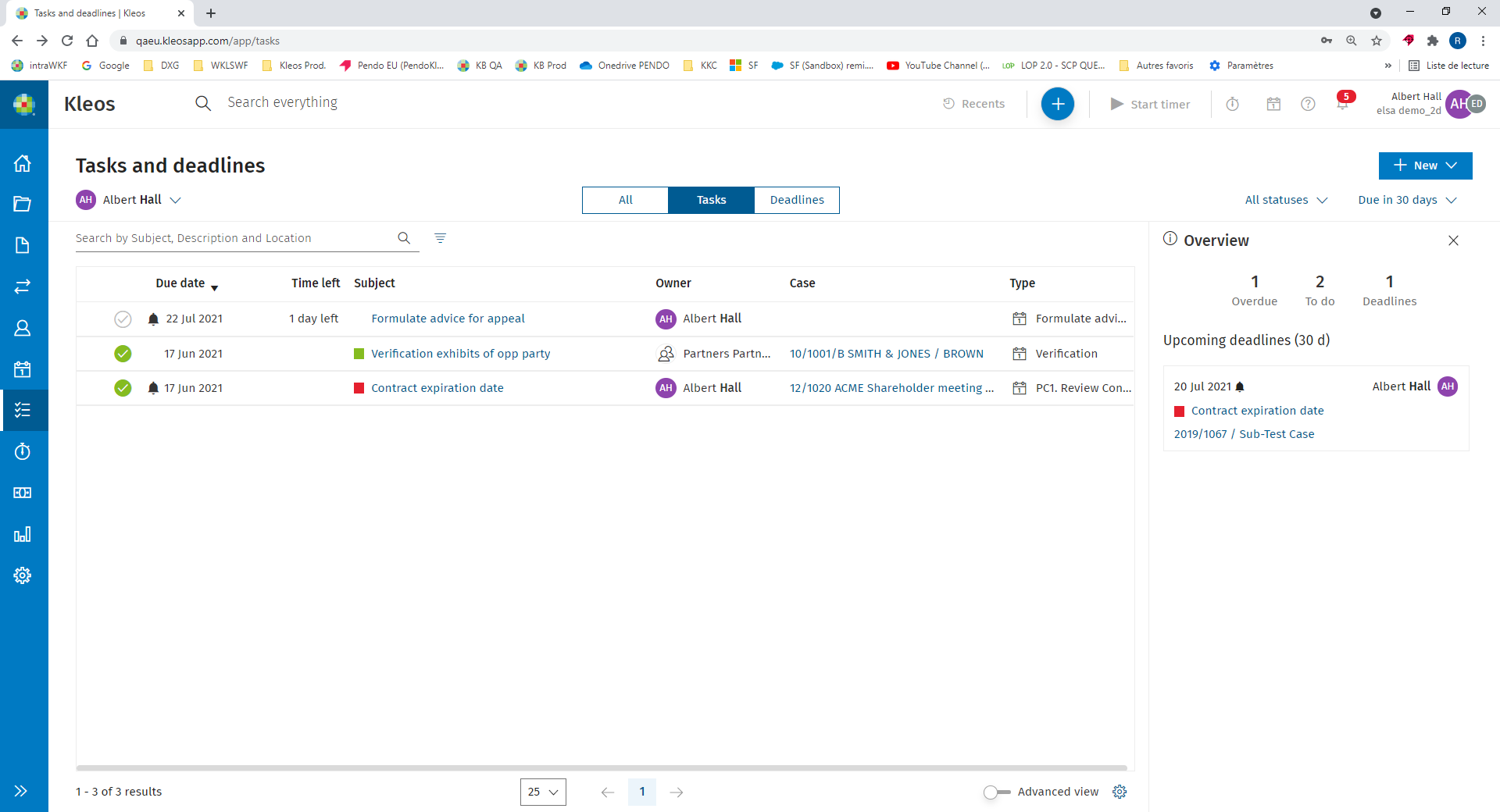1500x812 pixels.
Task: Open the Reports bar chart sidebar icon
Action: coord(23,534)
